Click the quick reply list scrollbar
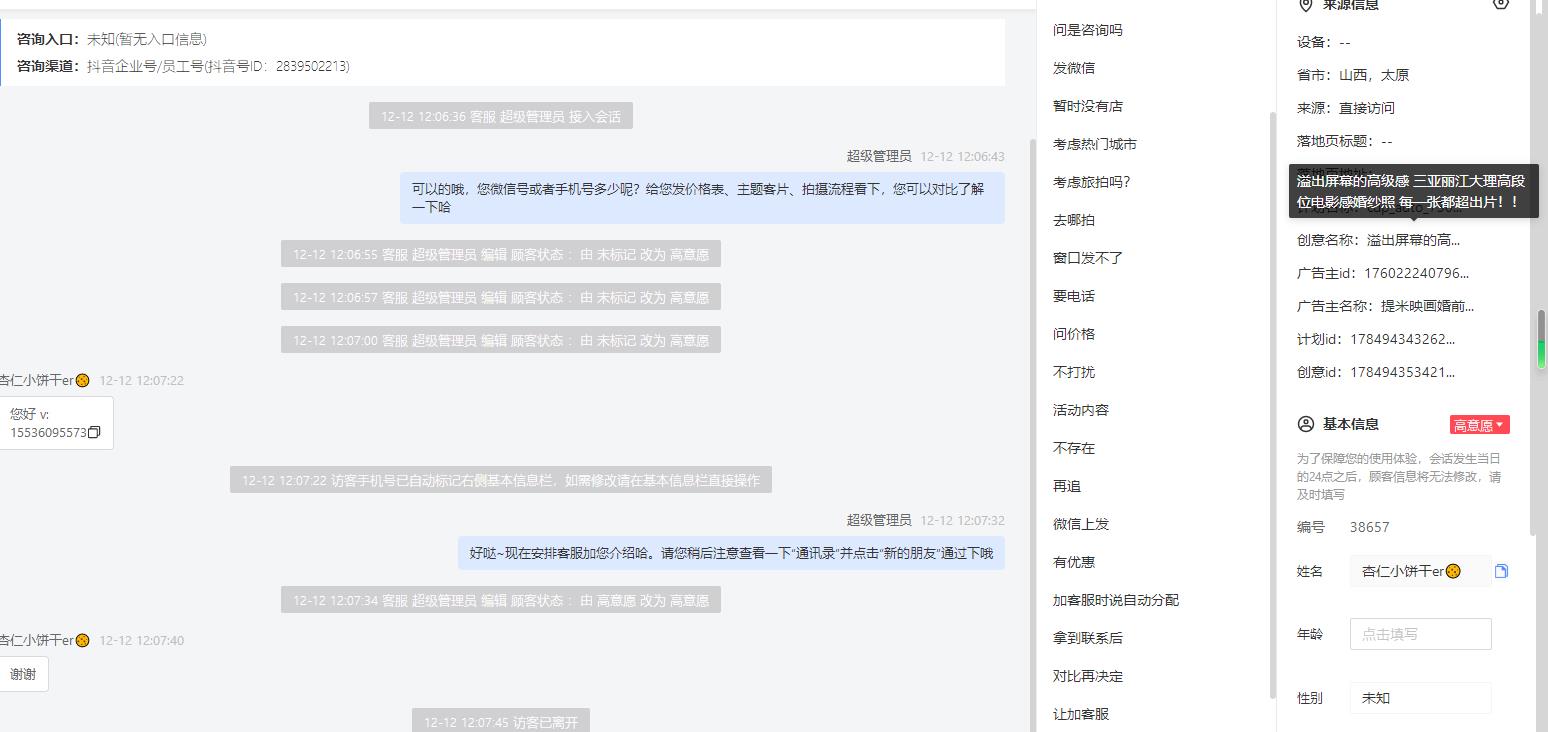Image resolution: width=1548 pixels, height=732 pixels. coord(1273,405)
